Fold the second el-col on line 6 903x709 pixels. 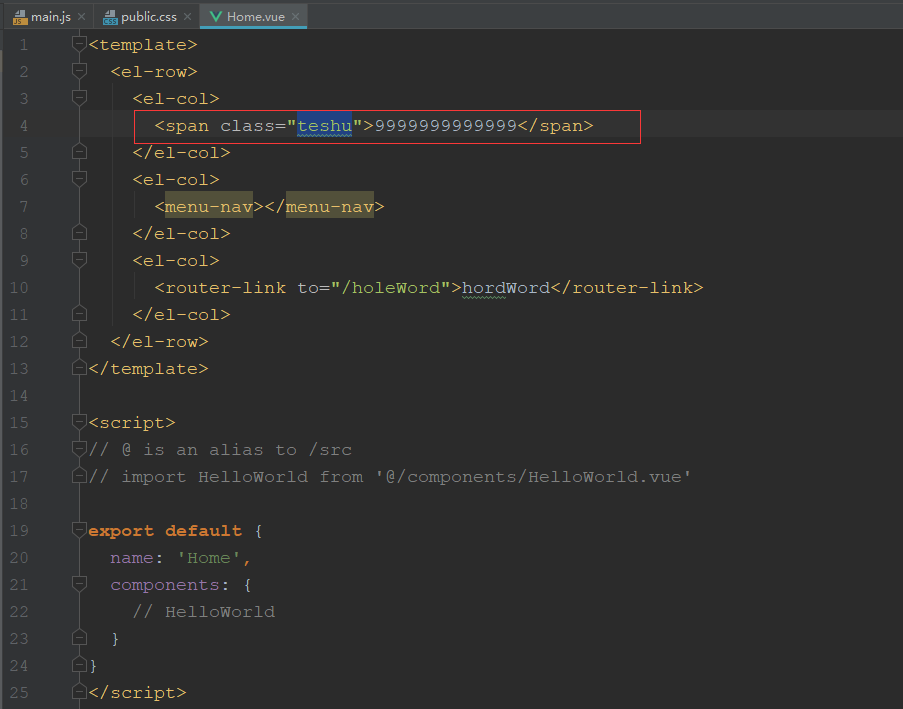[x=80, y=180]
